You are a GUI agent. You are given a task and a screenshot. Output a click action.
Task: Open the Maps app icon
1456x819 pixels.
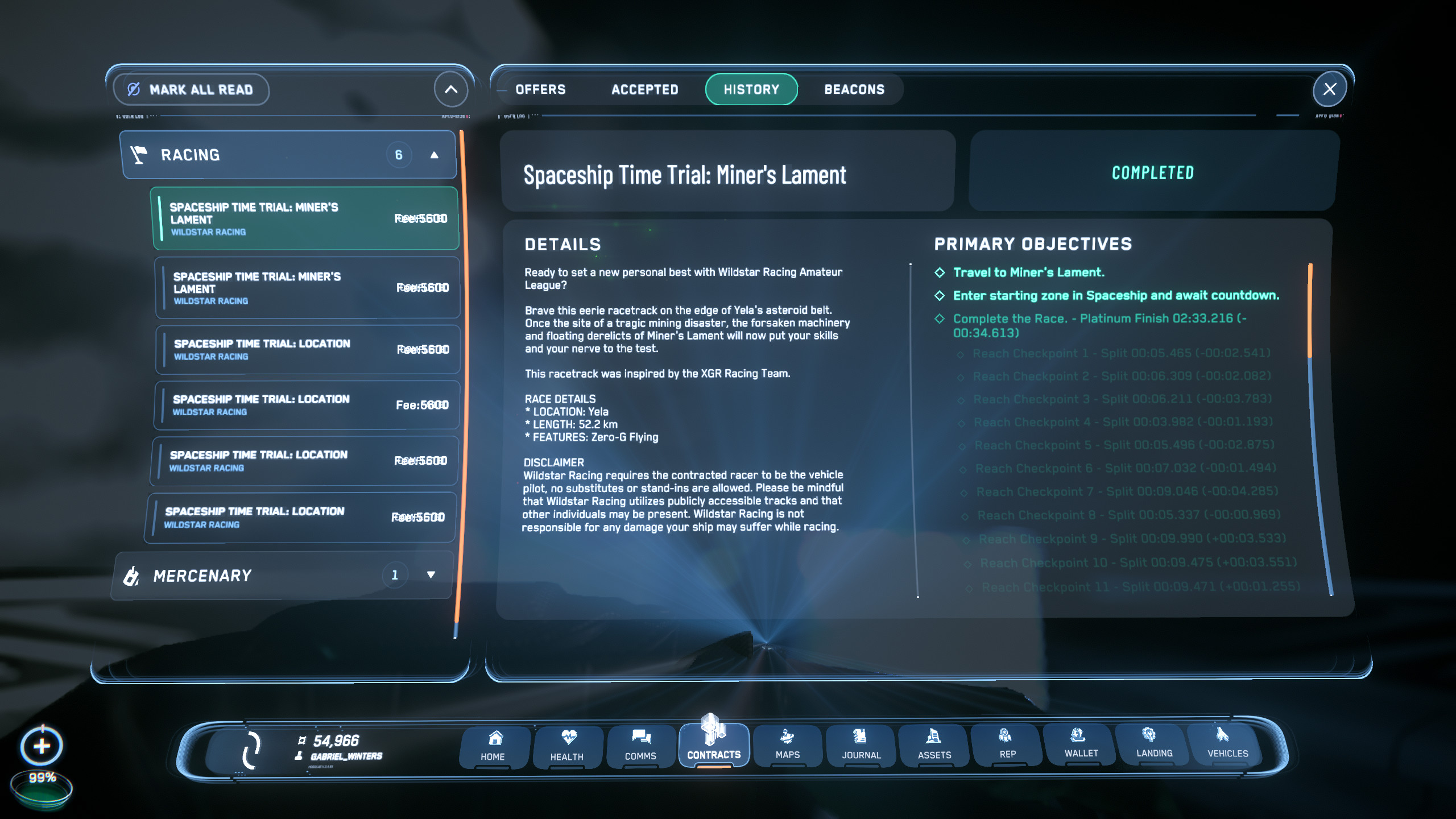[x=788, y=745]
